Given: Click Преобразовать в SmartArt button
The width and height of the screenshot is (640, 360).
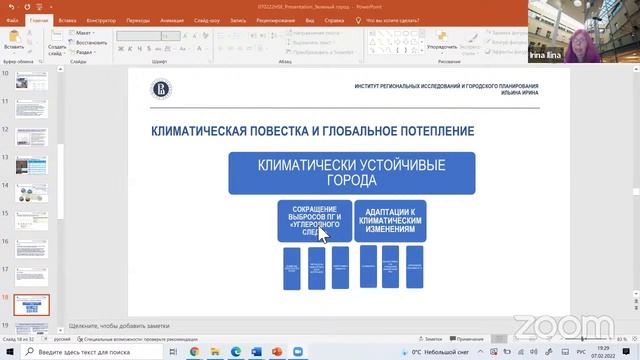Looking at the screenshot, I should pyautogui.click(x=321, y=52).
